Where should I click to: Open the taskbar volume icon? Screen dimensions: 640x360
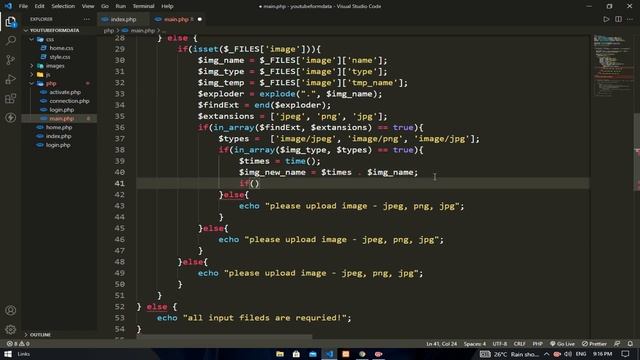coord(568,354)
